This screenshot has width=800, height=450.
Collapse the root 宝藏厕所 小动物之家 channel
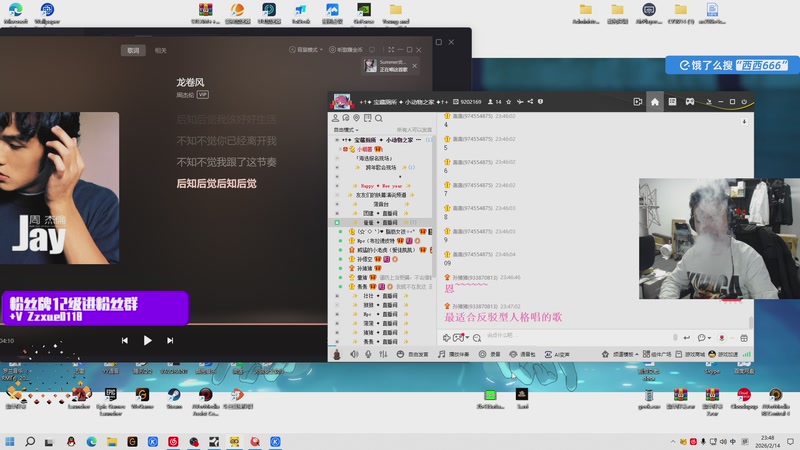337,140
